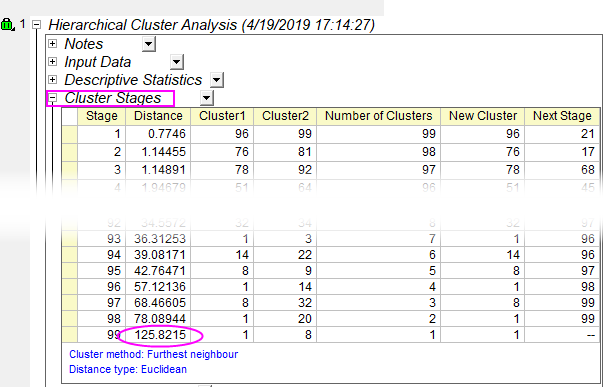The width and height of the screenshot is (611, 387).
Task: Select the row header of stage 94
Action: pyautogui.click(x=70, y=254)
